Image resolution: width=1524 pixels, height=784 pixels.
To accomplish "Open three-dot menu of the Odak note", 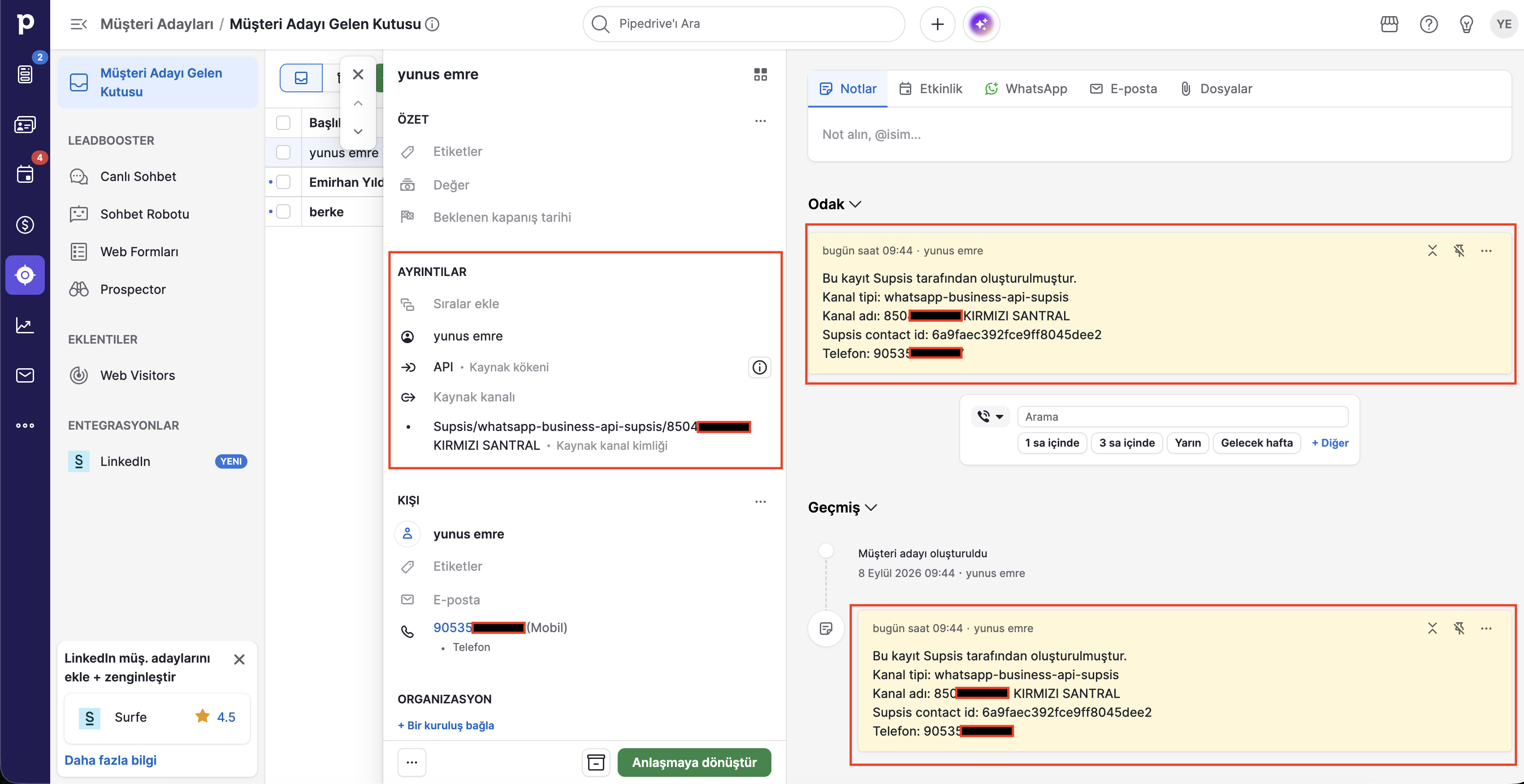I will 1486,251.
